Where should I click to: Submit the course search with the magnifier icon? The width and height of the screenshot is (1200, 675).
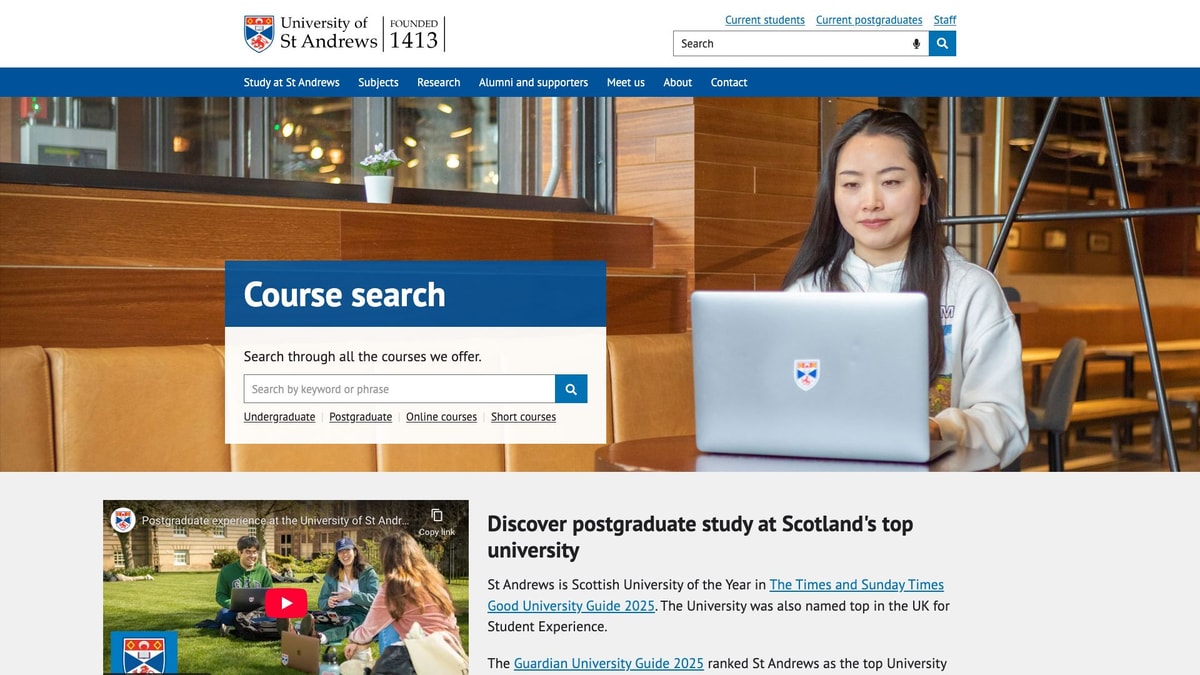coord(570,388)
